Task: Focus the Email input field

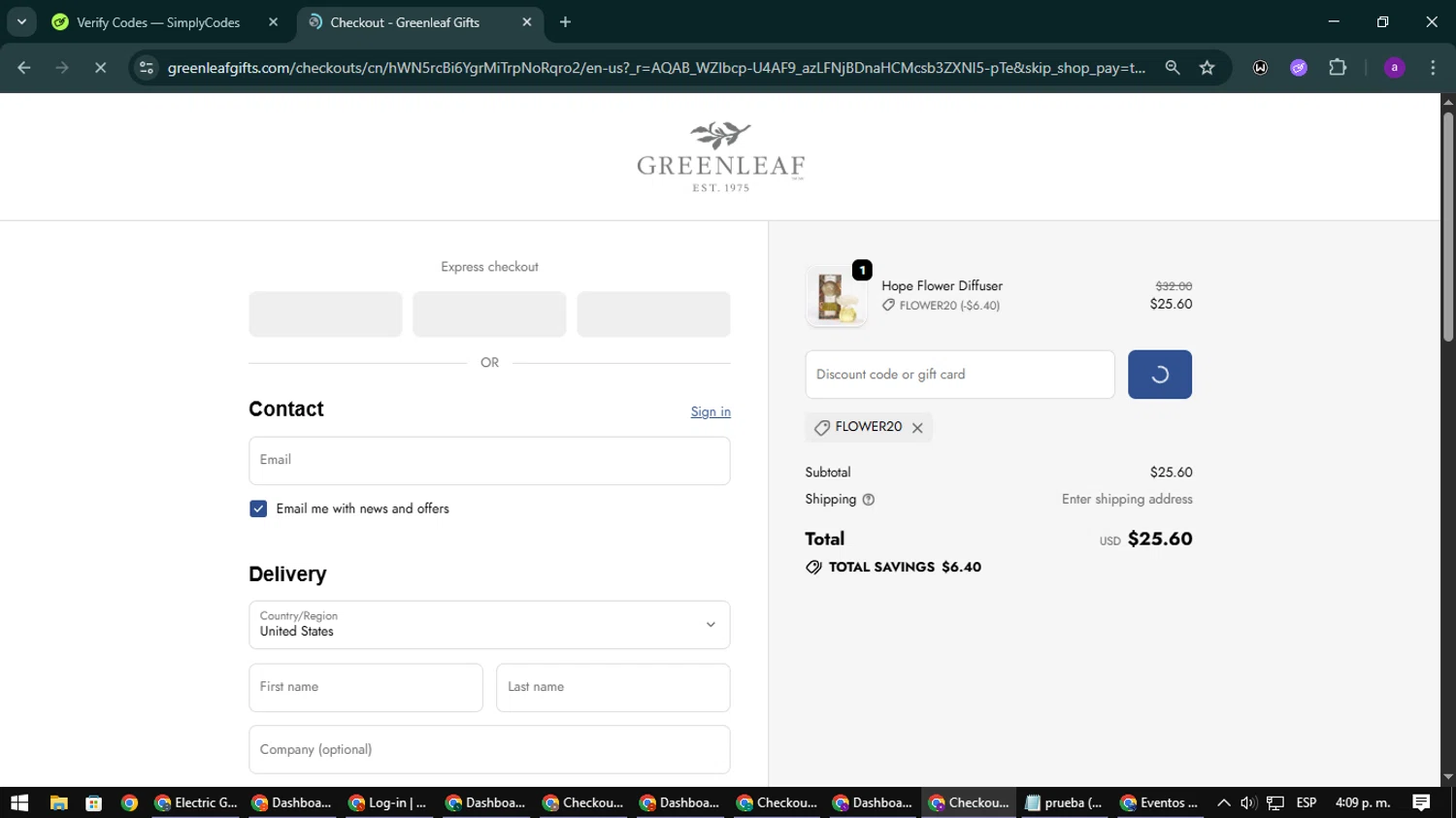Action: click(489, 461)
